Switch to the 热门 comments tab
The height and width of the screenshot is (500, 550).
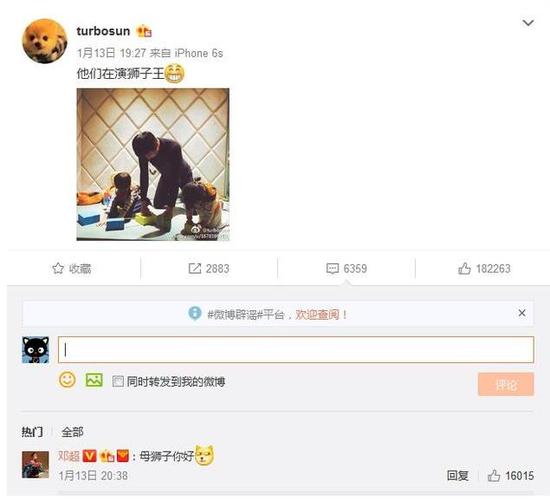tap(32, 432)
